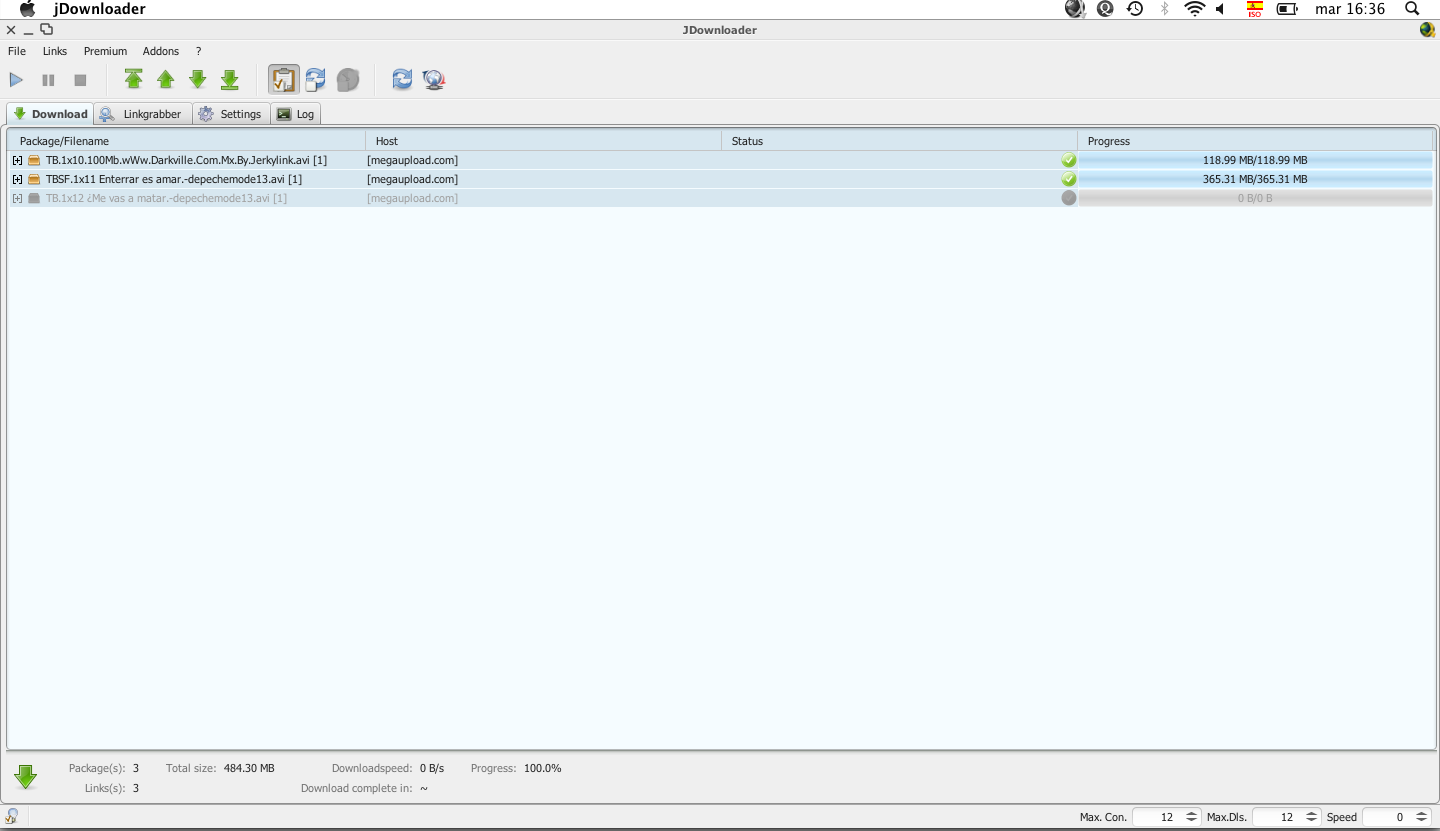Open the Apple menu
The width and height of the screenshot is (1440, 831).
[x=27, y=9]
